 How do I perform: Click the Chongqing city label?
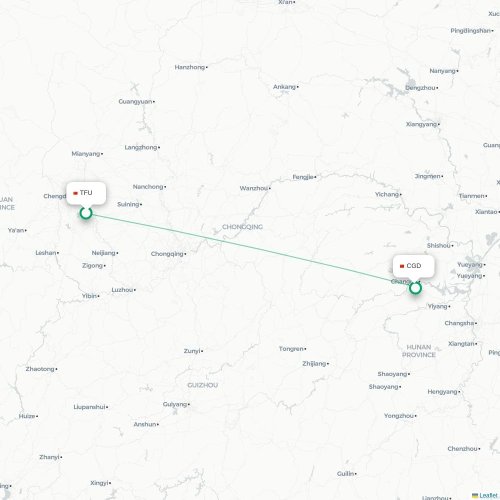[167, 254]
